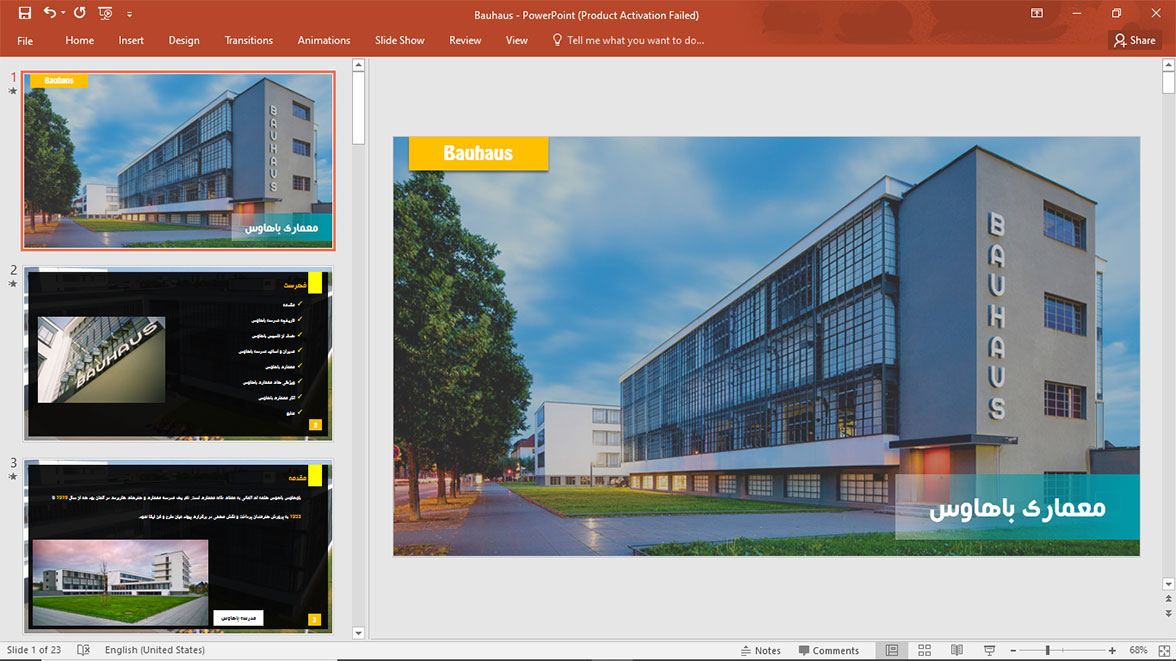Image resolution: width=1176 pixels, height=661 pixels.
Task: Switch to the Home tab
Action: point(80,41)
